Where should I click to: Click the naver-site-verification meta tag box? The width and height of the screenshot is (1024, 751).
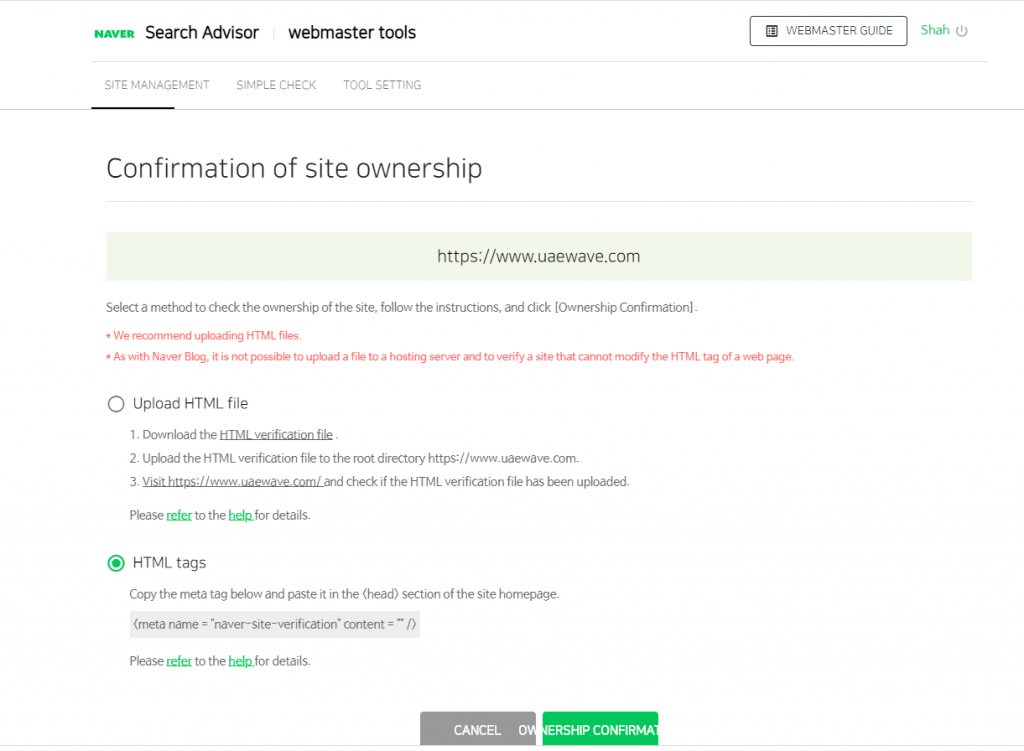[275, 624]
